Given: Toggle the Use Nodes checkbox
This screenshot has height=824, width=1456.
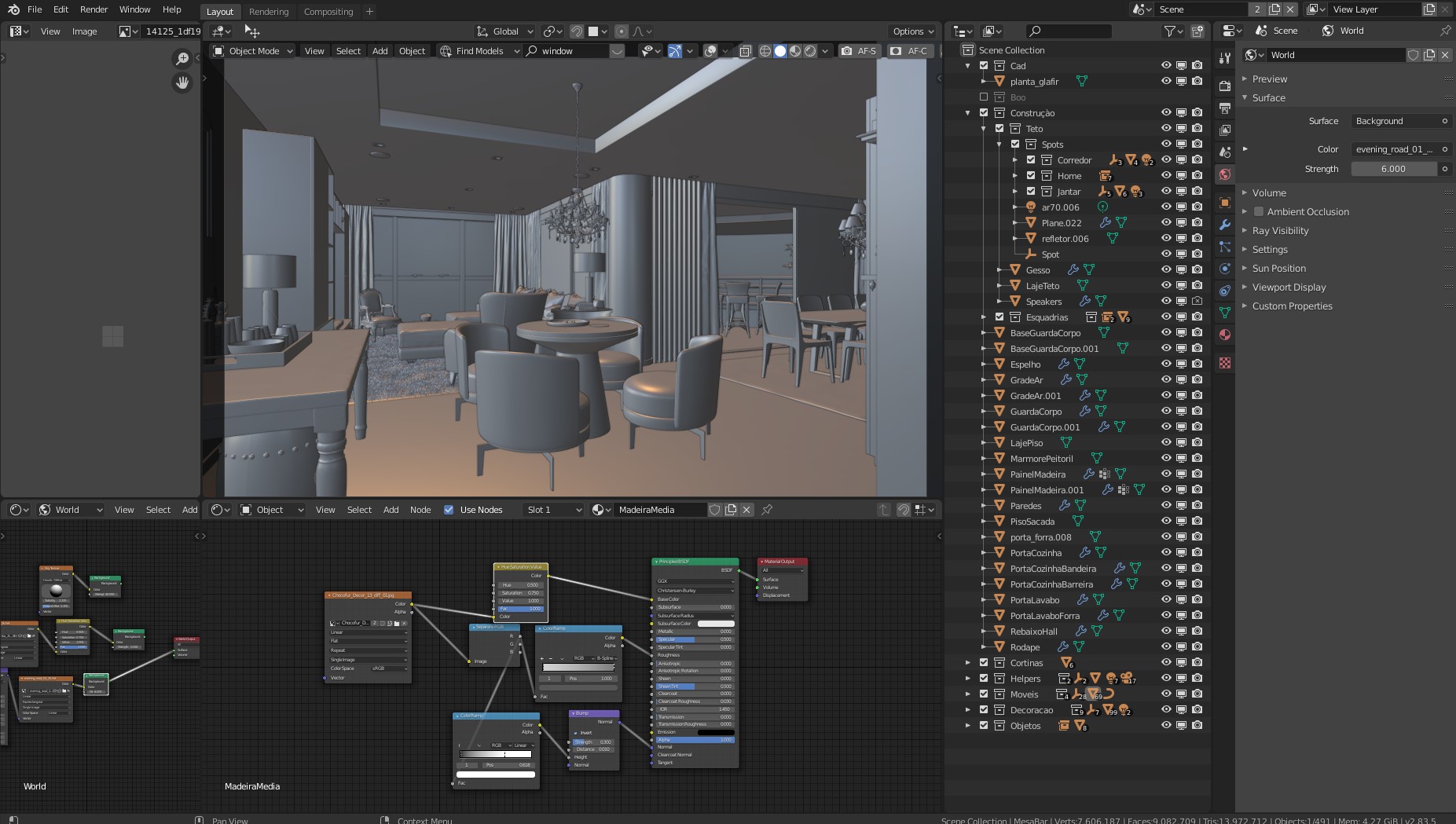Looking at the screenshot, I should click(x=449, y=510).
